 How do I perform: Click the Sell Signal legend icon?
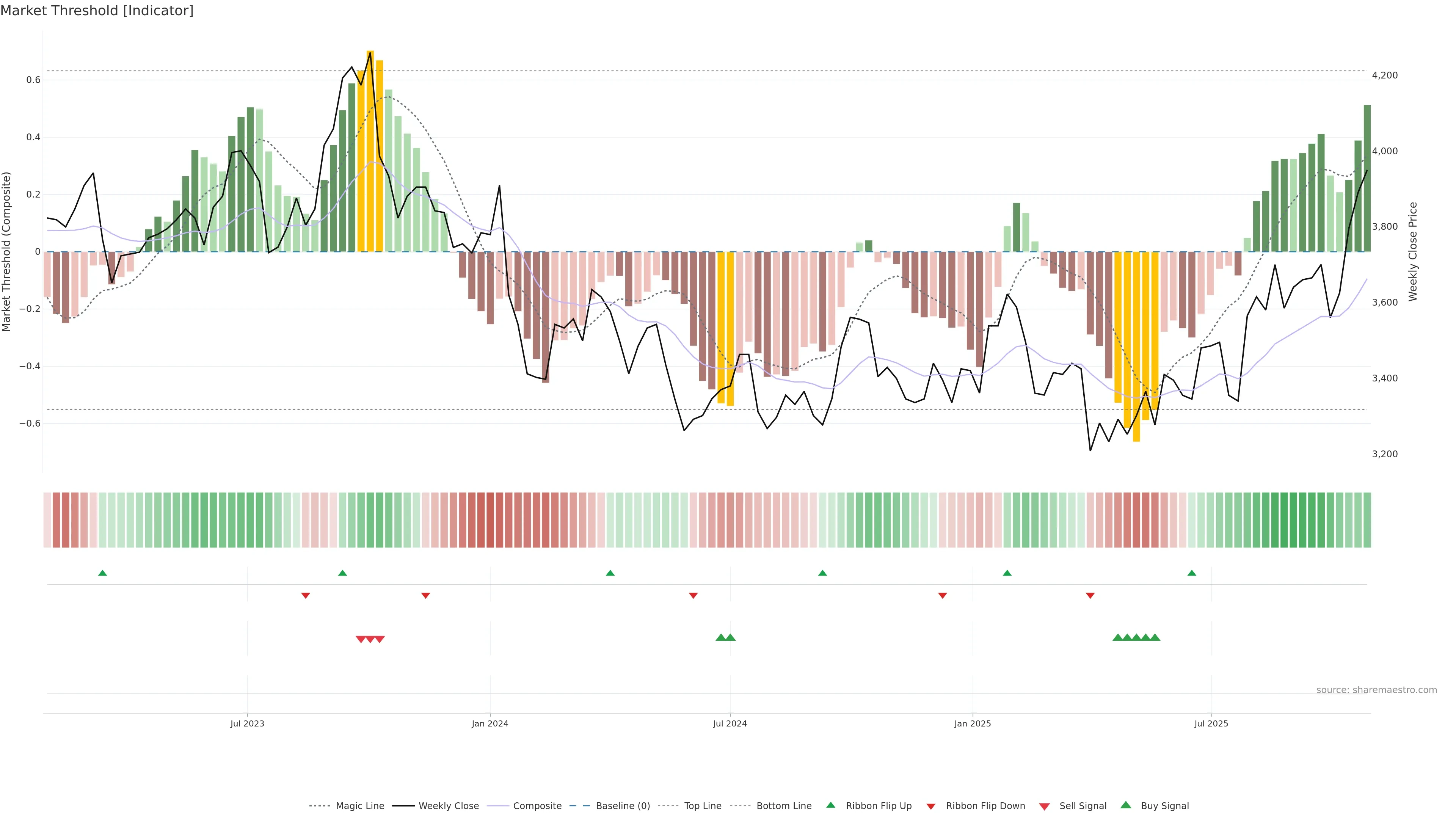tap(1044, 806)
